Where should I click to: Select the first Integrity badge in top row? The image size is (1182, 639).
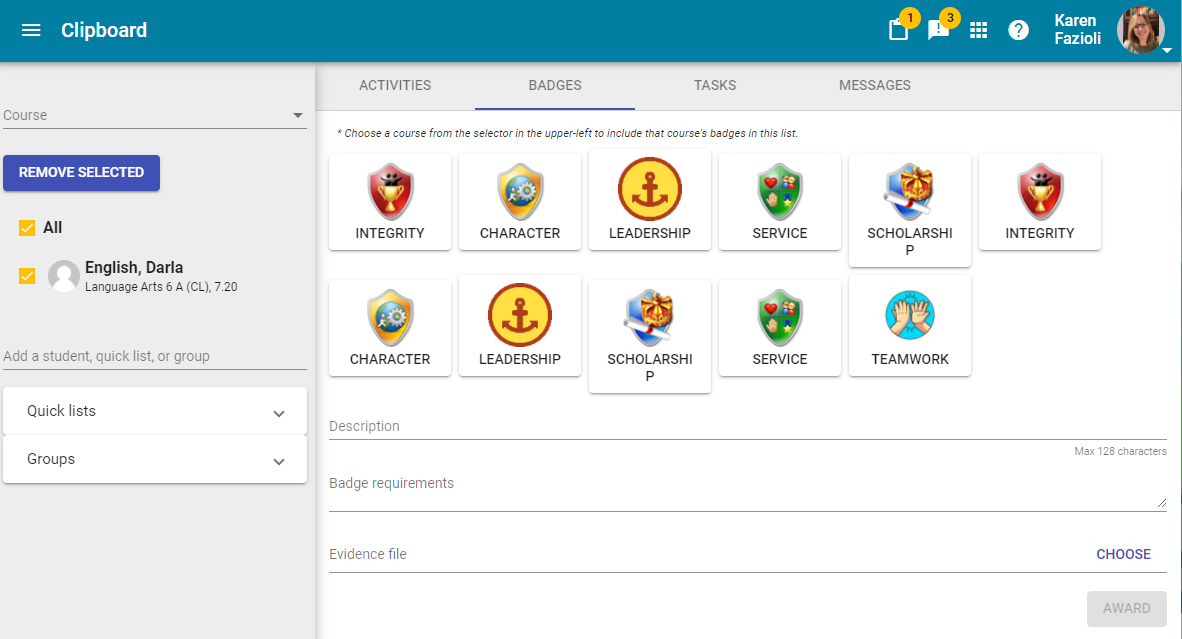(390, 202)
